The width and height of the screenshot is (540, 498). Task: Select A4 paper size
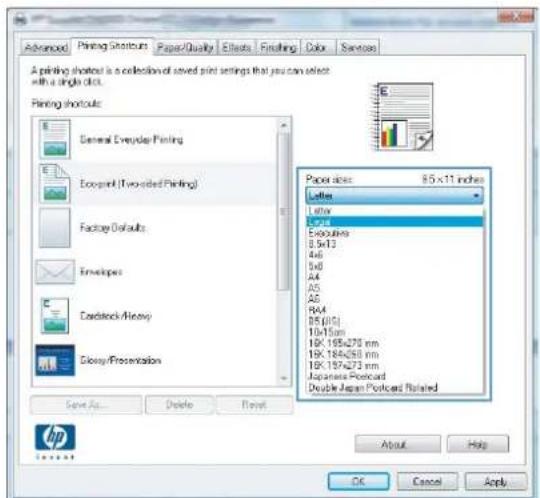click(395, 277)
